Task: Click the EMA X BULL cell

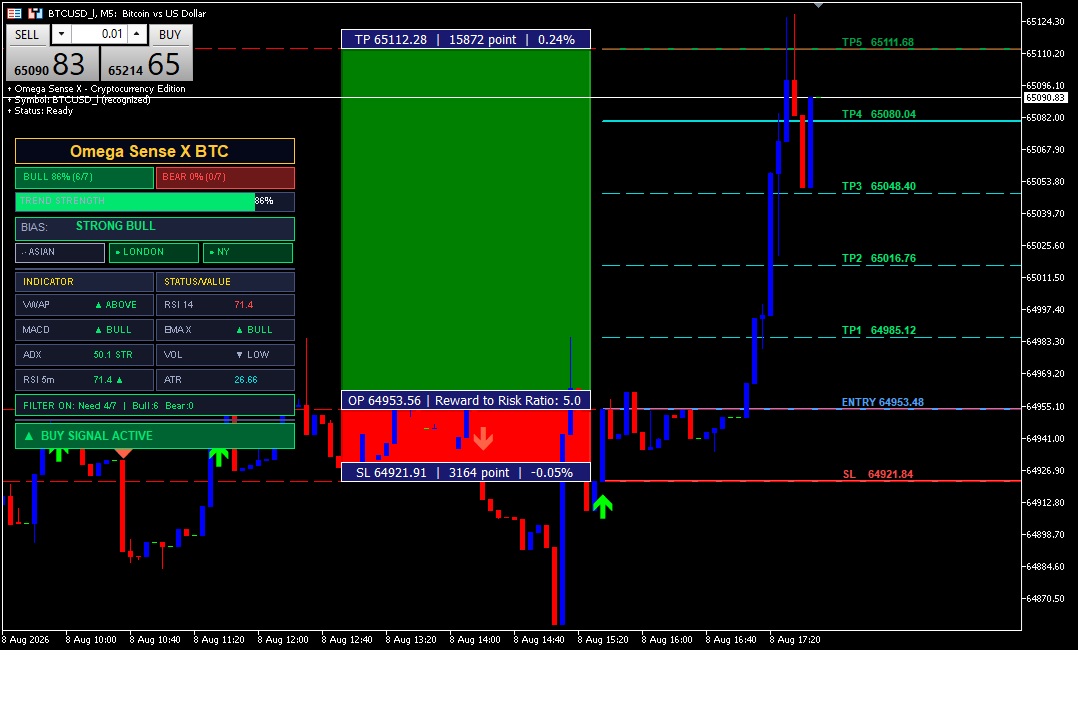Action: [226, 330]
